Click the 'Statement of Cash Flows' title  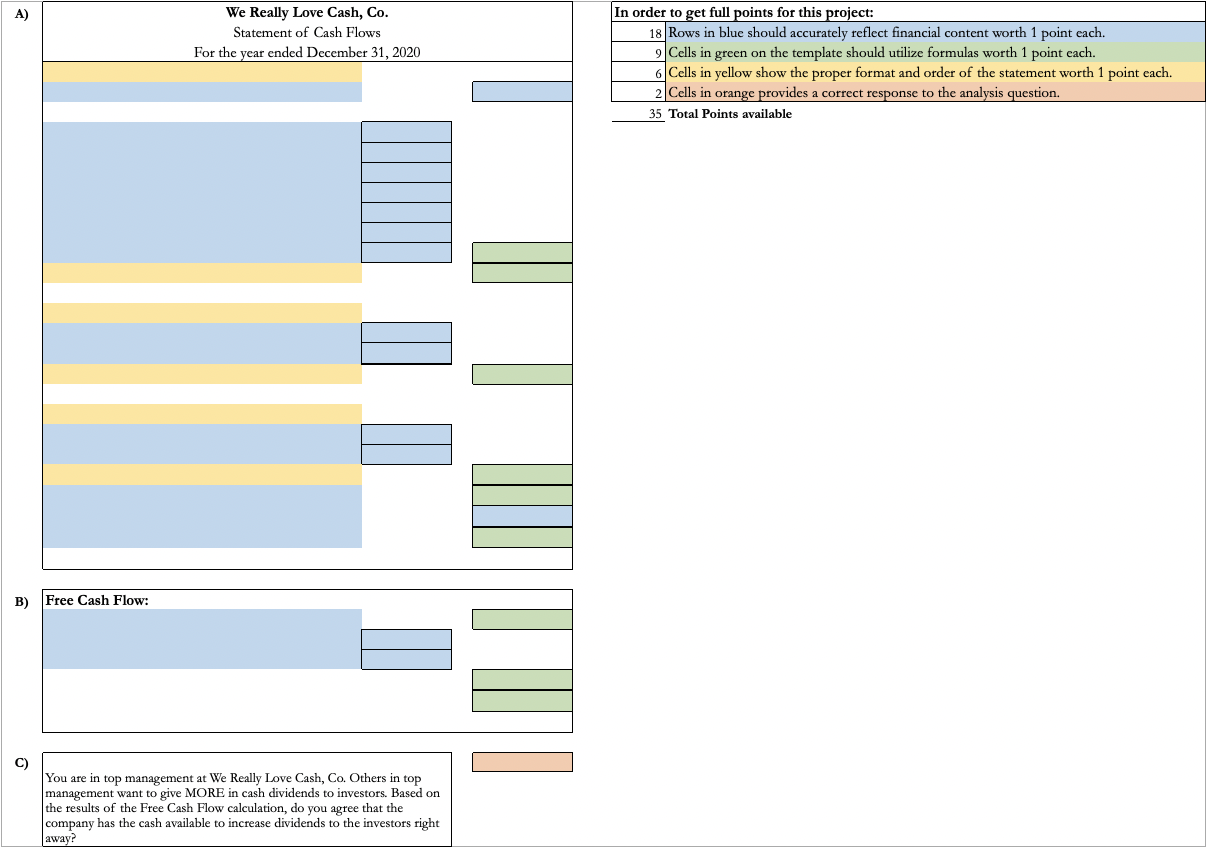coord(307,33)
